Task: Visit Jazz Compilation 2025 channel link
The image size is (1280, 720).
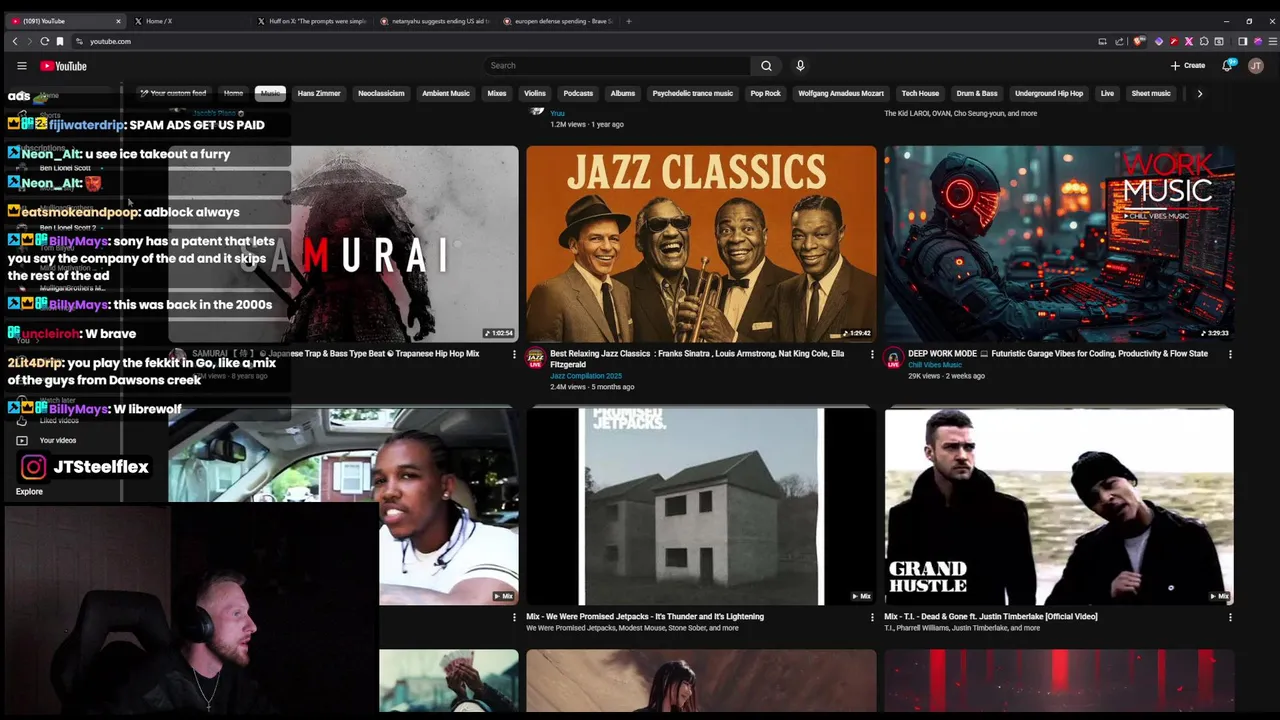Action: tap(586, 376)
